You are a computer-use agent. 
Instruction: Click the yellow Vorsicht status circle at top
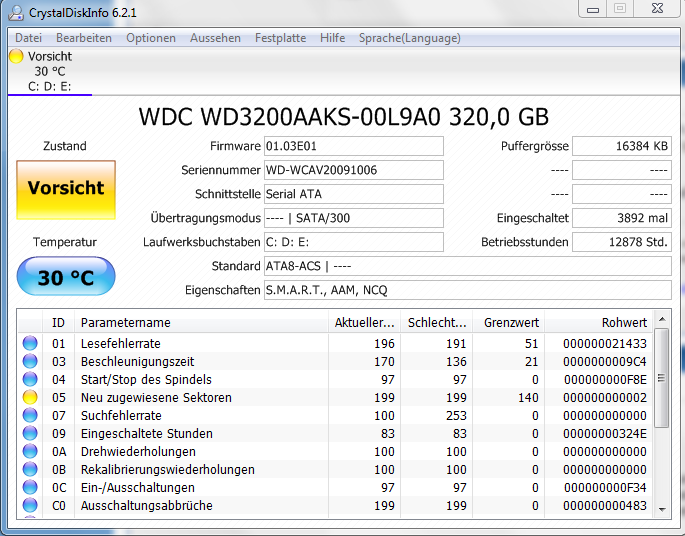[x=16, y=56]
